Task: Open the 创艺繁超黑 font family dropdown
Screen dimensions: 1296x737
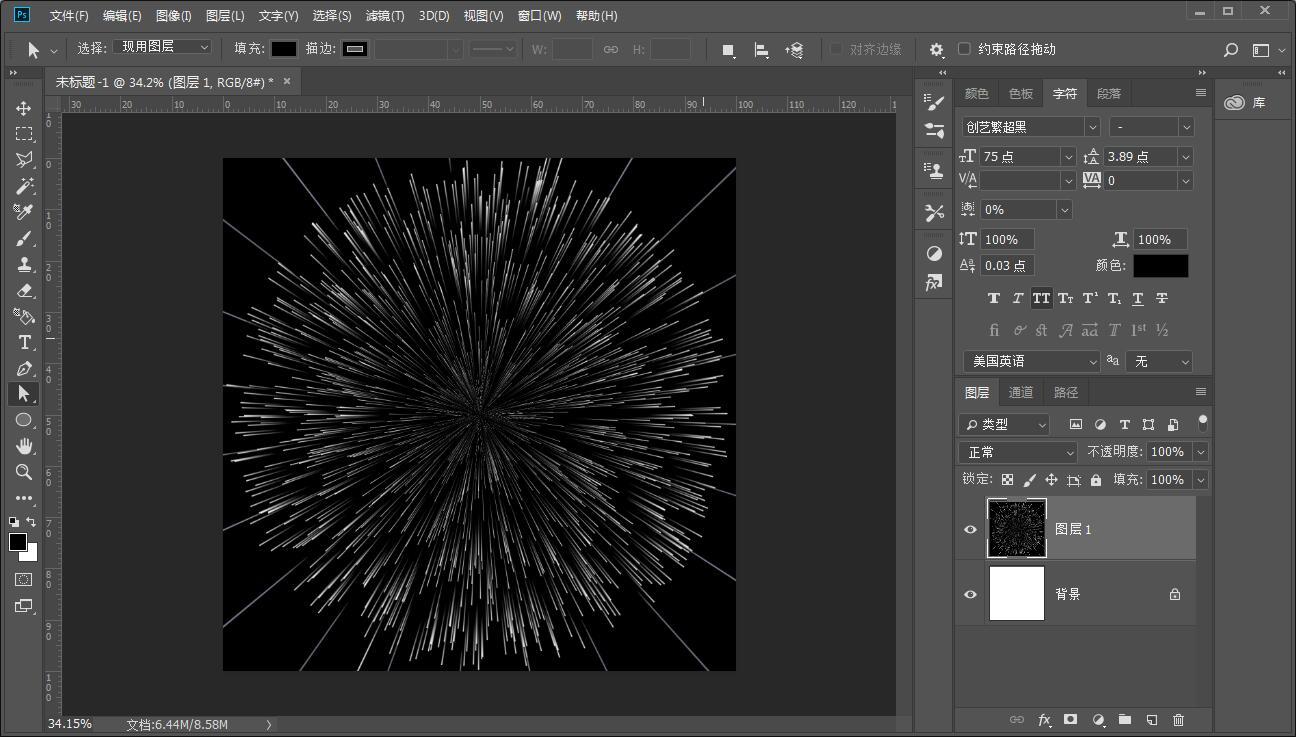Action: (1092, 127)
